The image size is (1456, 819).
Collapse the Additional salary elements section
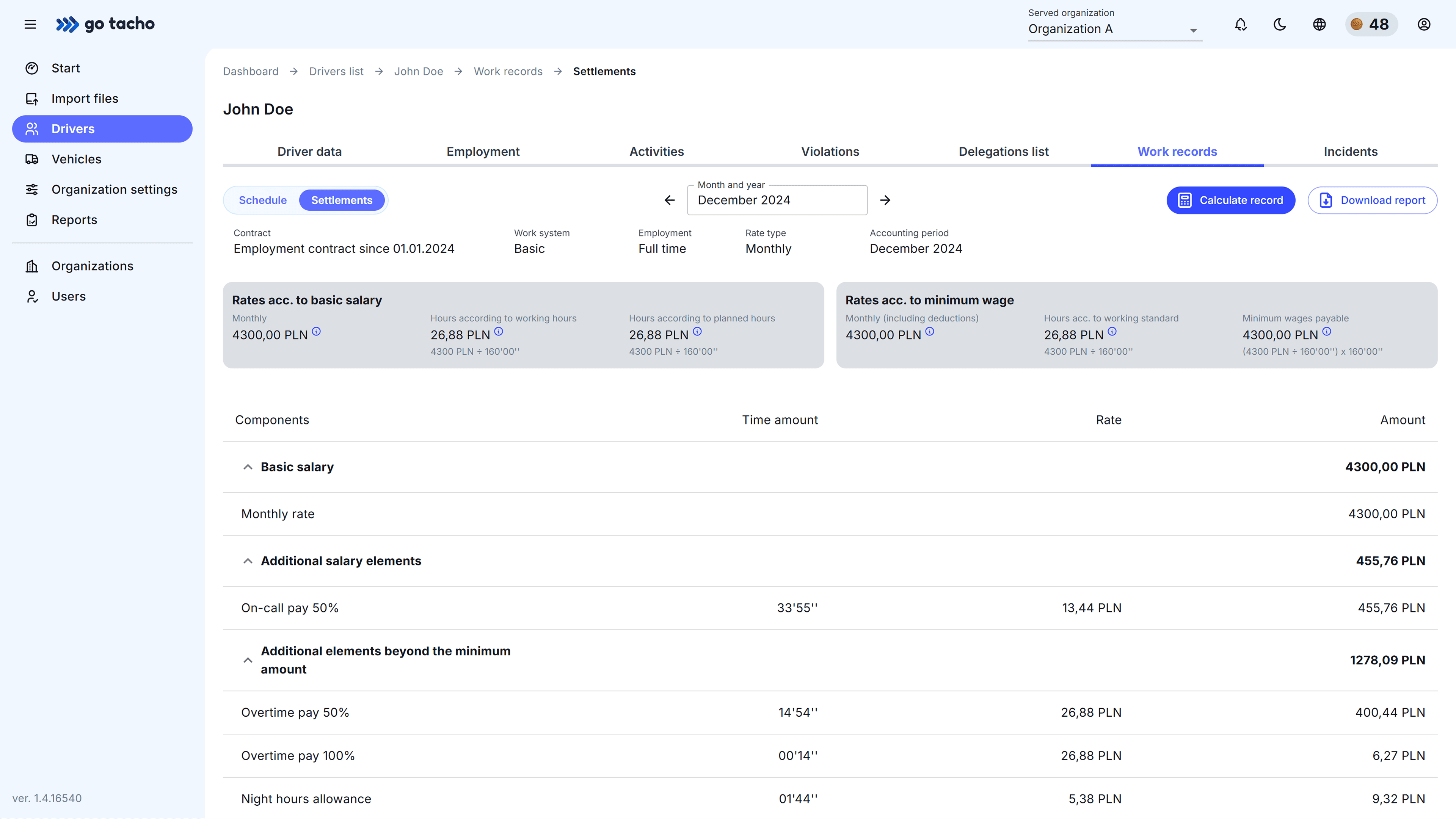(248, 560)
